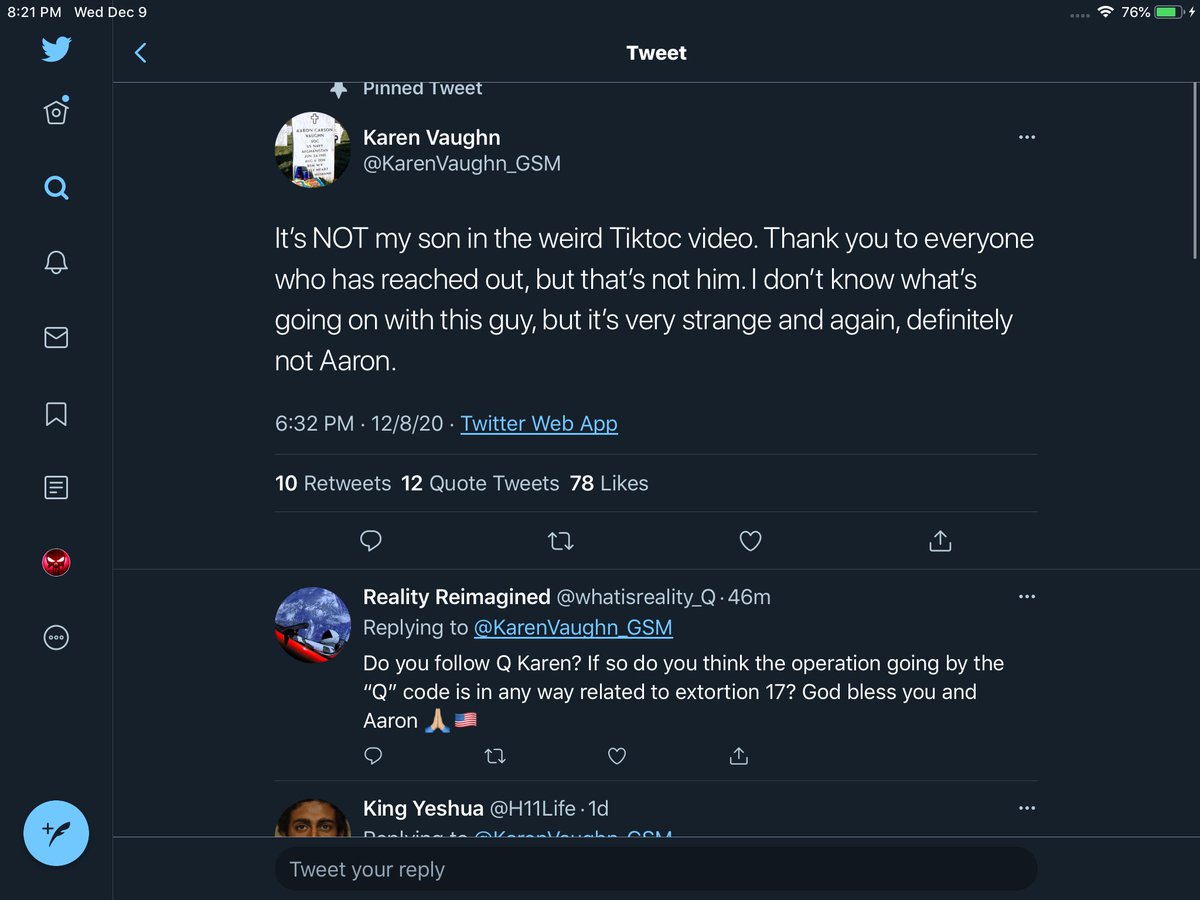Open the Twitter Web App link
The width and height of the screenshot is (1200, 900).
(x=539, y=423)
